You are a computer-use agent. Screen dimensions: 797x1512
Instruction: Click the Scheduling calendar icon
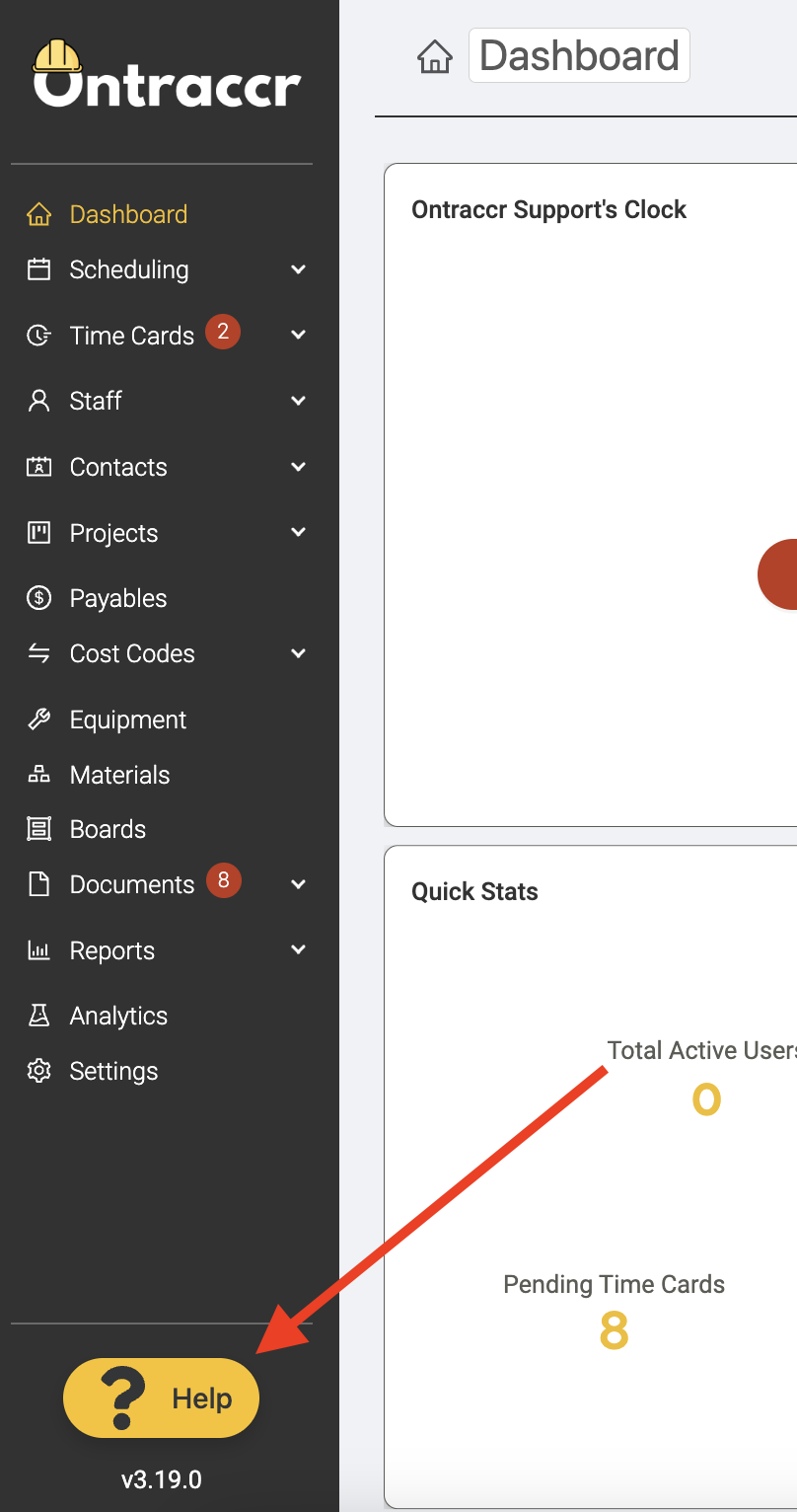tap(38, 269)
